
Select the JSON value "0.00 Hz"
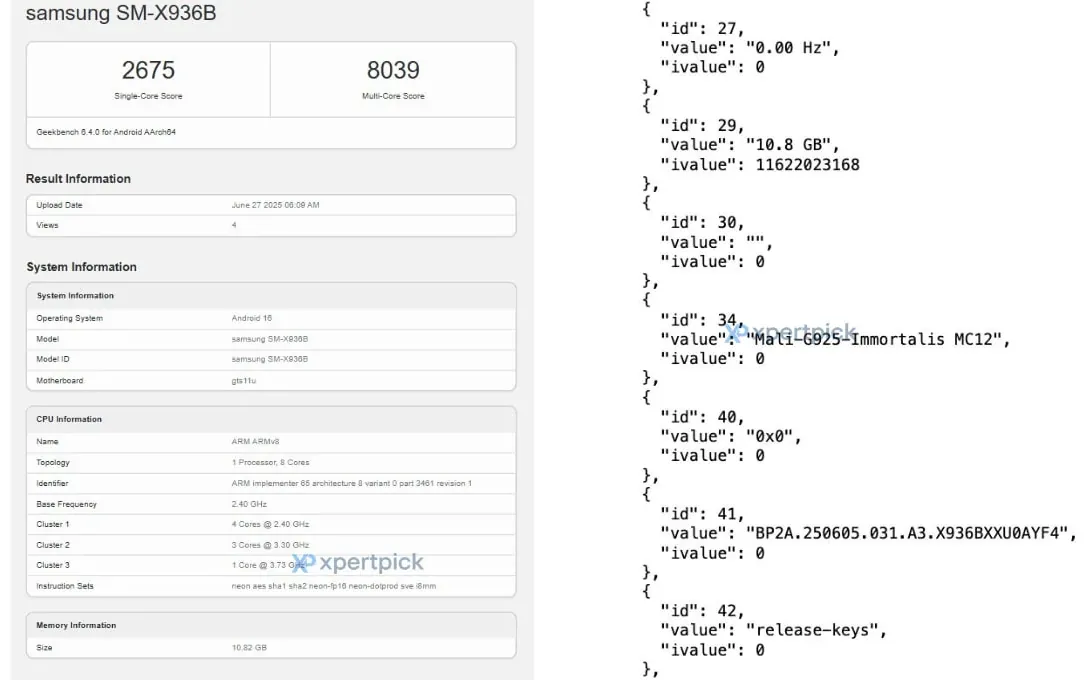pos(788,48)
